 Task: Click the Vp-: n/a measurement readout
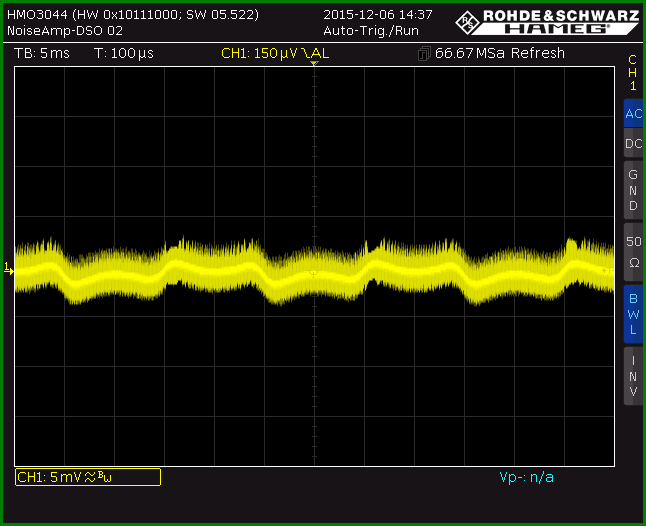526,477
